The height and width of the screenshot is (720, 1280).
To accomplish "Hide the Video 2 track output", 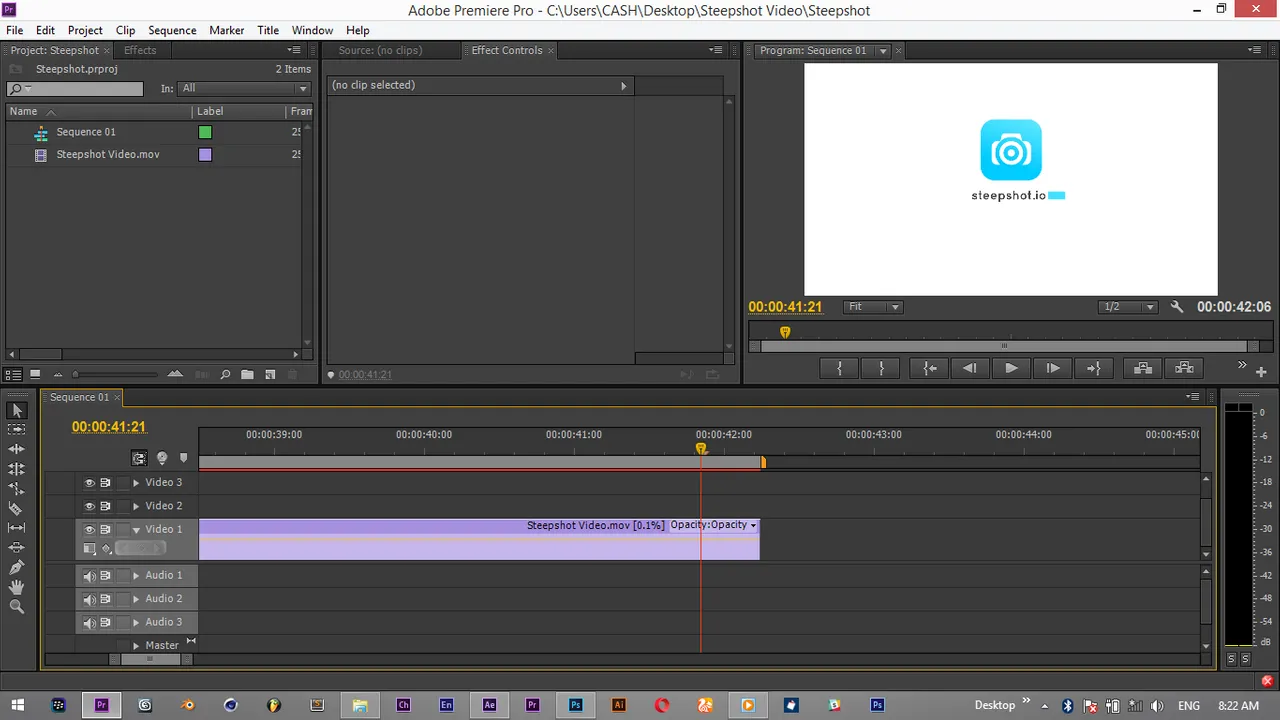I will coord(89,506).
